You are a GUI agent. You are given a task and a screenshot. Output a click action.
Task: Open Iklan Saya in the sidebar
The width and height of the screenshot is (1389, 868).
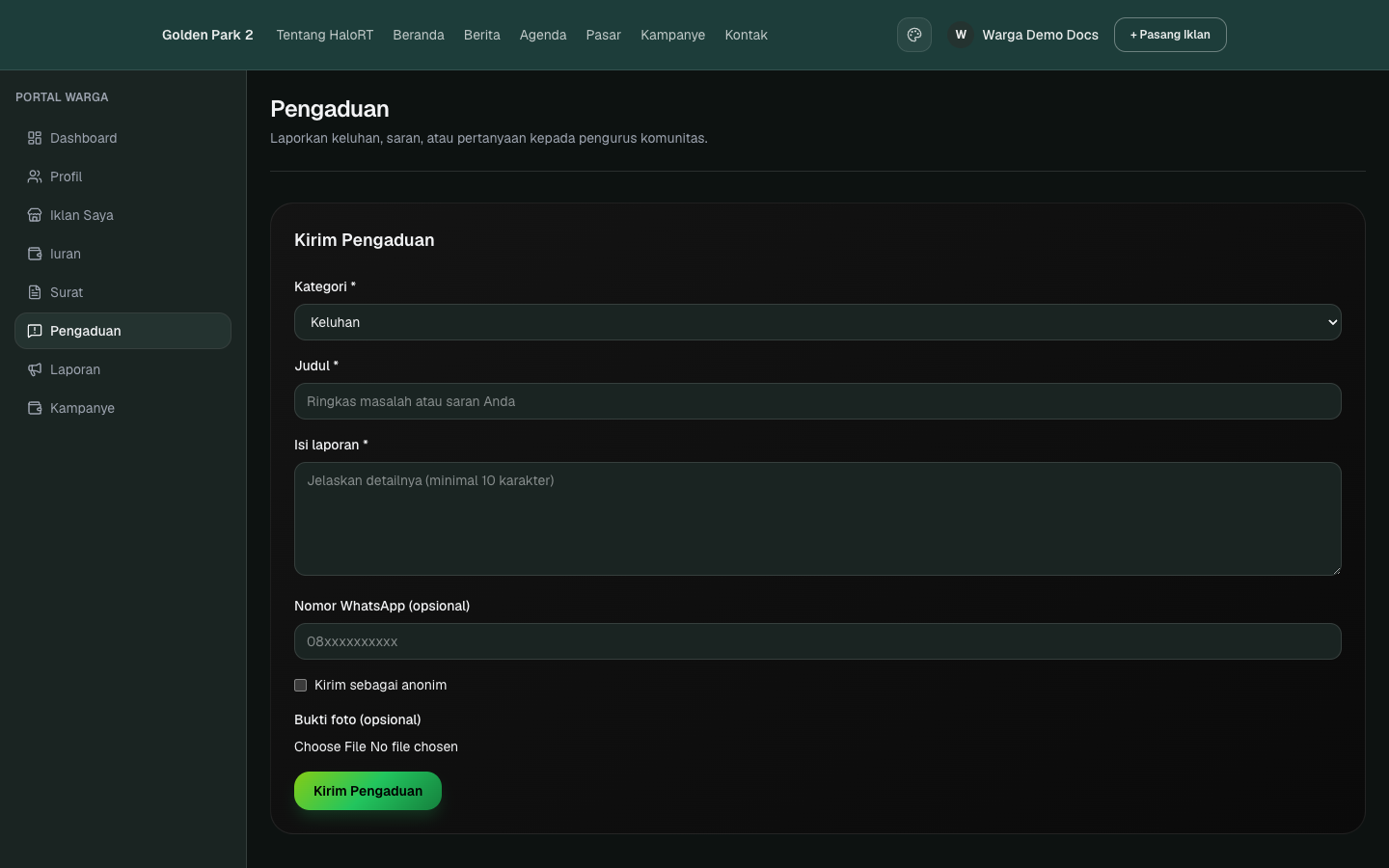click(x=123, y=215)
